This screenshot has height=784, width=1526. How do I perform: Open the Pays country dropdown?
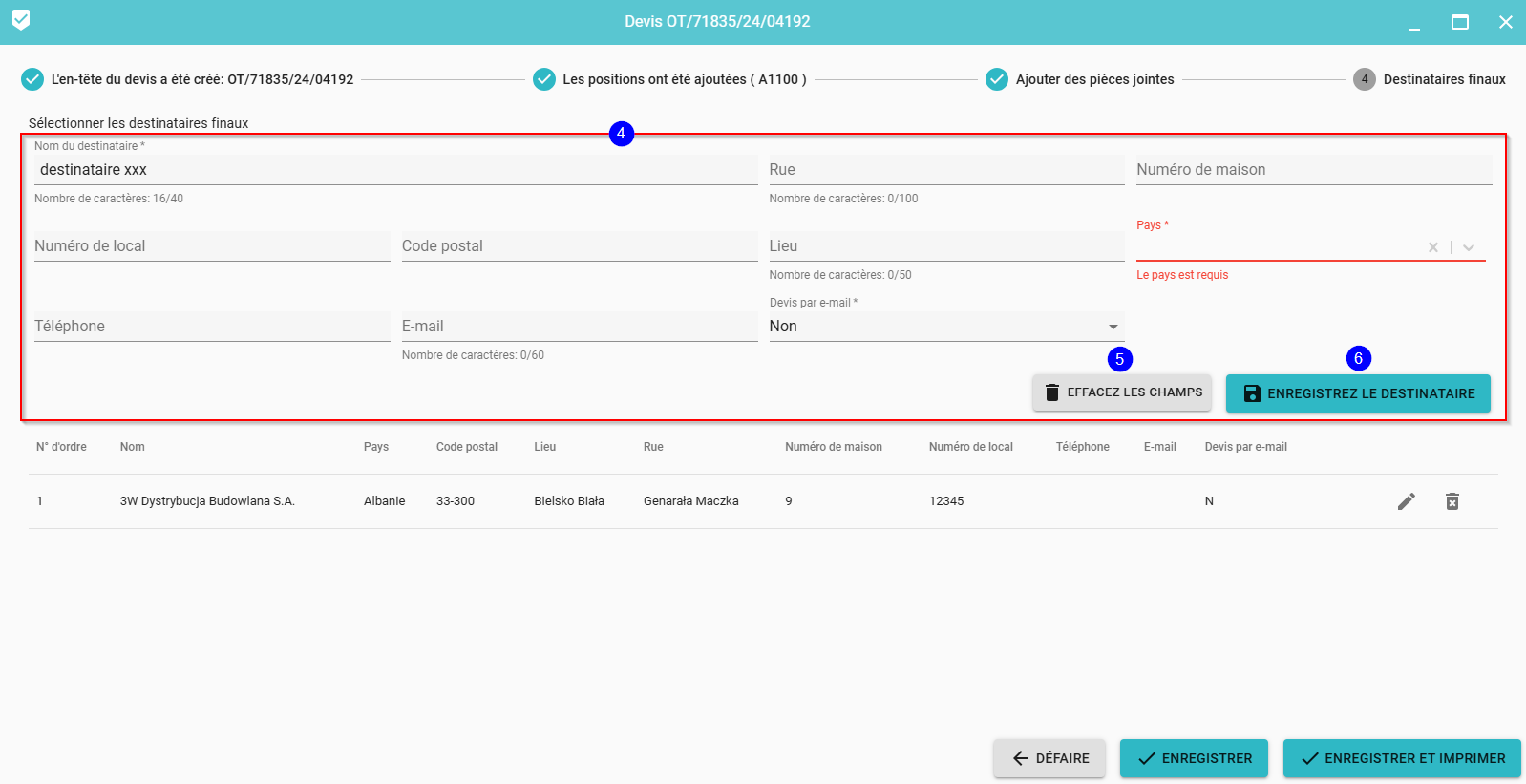1469,247
